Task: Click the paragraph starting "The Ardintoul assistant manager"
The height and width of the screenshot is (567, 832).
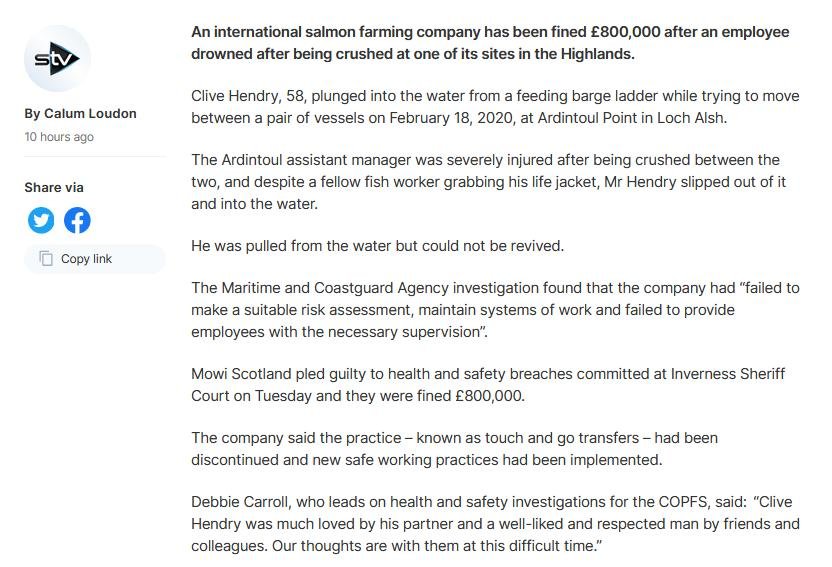Action: (x=490, y=181)
